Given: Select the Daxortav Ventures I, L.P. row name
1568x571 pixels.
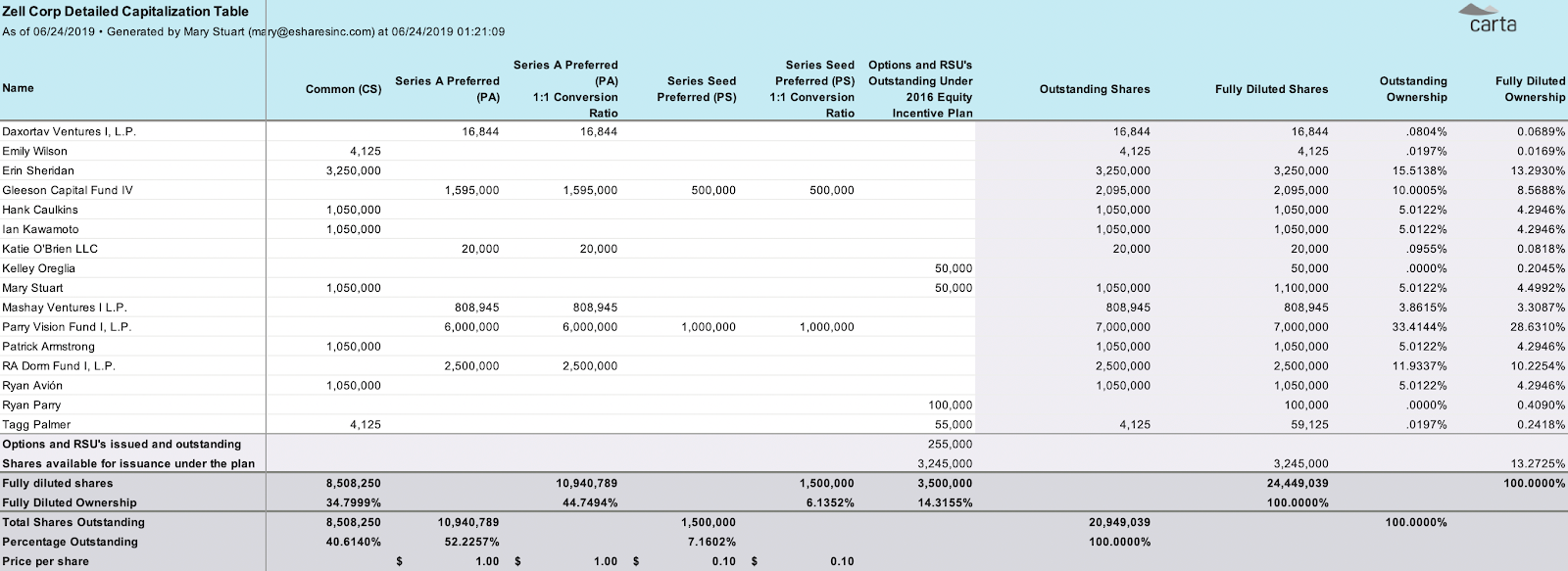Looking at the screenshot, I should tap(69, 131).
